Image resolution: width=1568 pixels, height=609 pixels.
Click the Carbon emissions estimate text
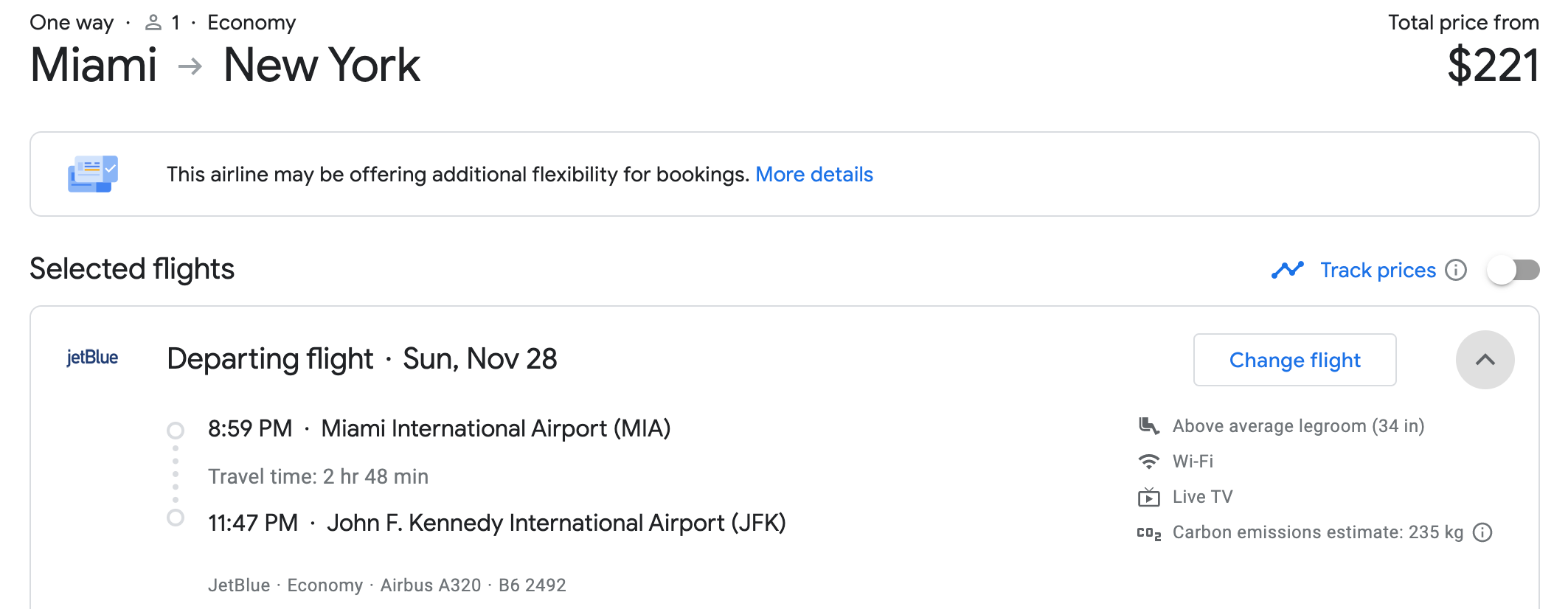(1317, 532)
